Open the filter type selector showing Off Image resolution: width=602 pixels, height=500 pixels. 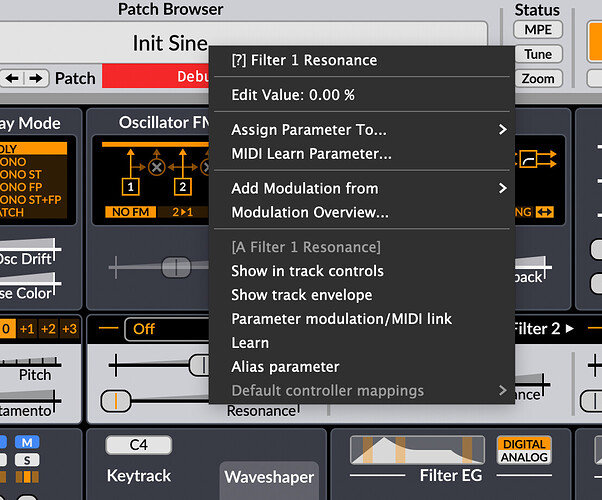[150, 328]
